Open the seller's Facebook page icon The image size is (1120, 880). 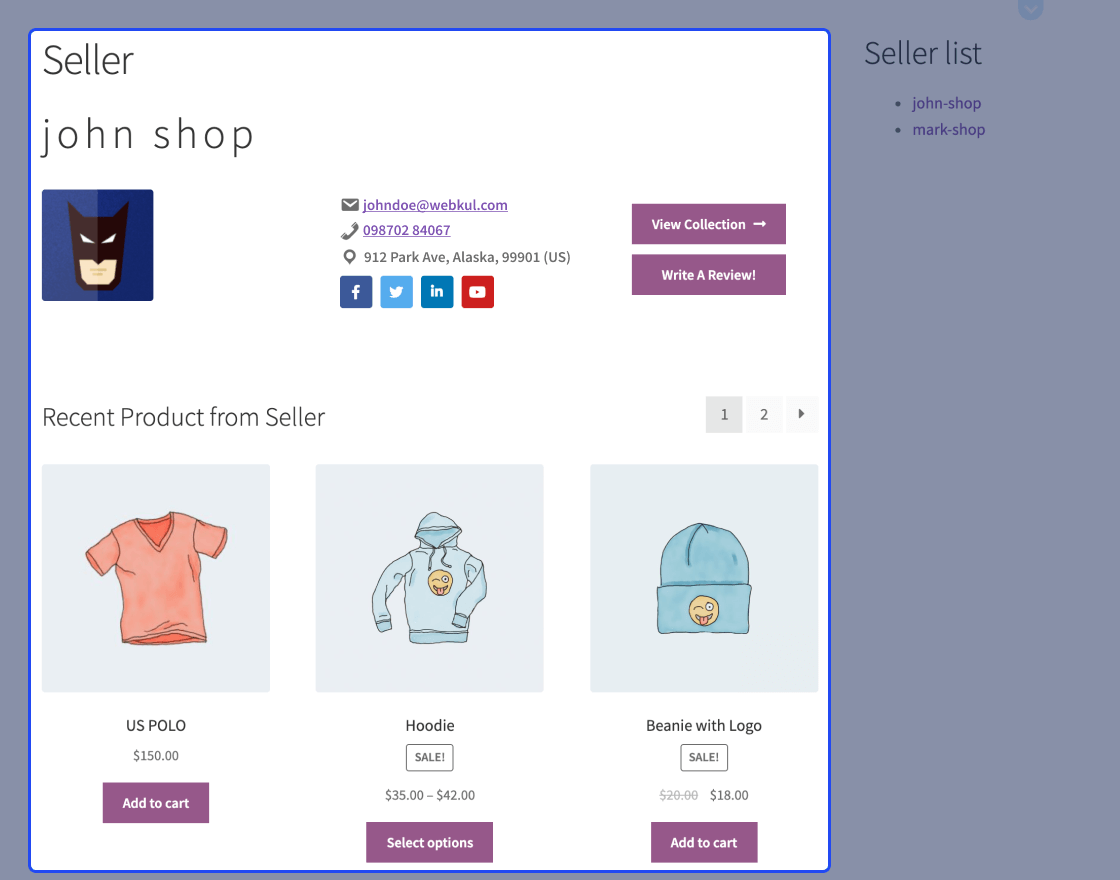coord(356,292)
